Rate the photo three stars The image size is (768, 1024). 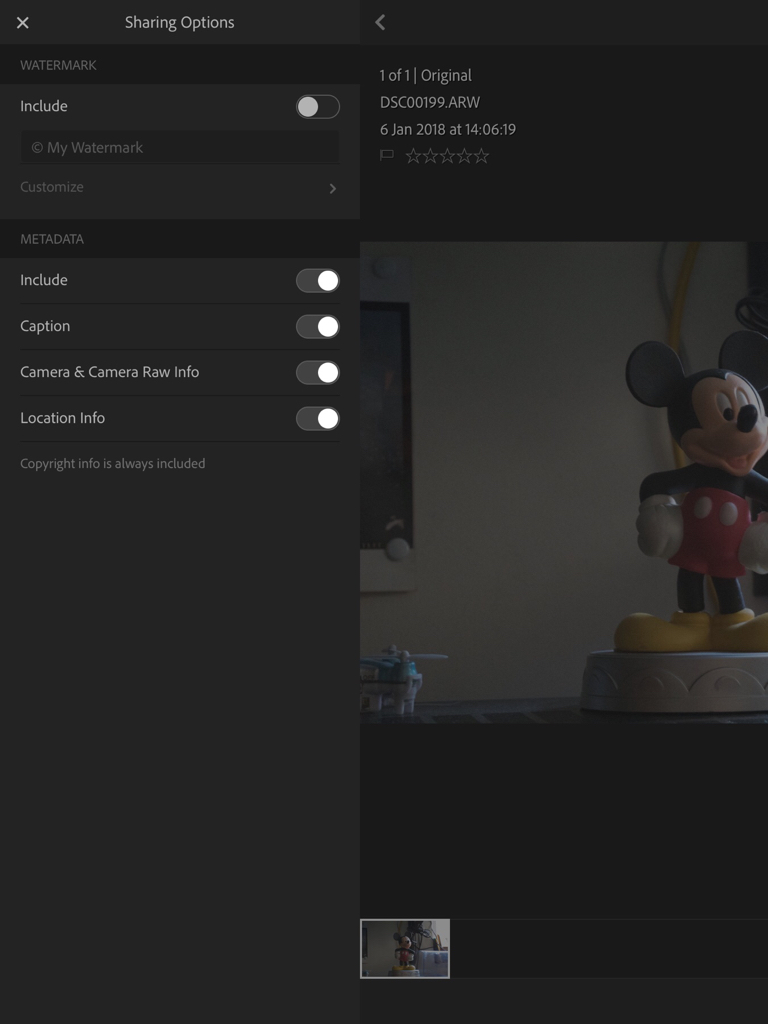[x=447, y=155]
